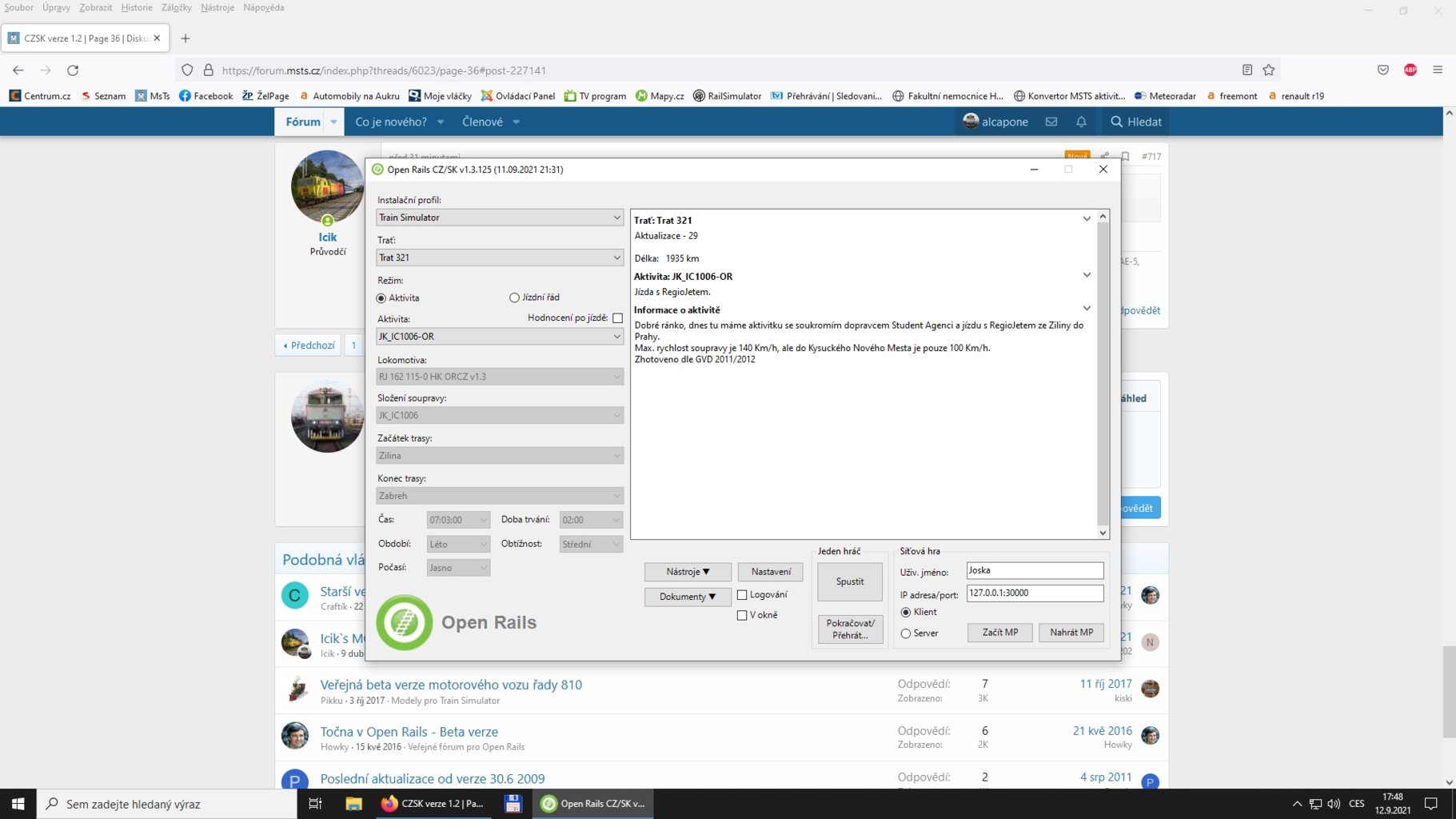This screenshot has height=819, width=1456.
Task: Open the volume control in system tray
Action: pyautogui.click(x=1334, y=804)
